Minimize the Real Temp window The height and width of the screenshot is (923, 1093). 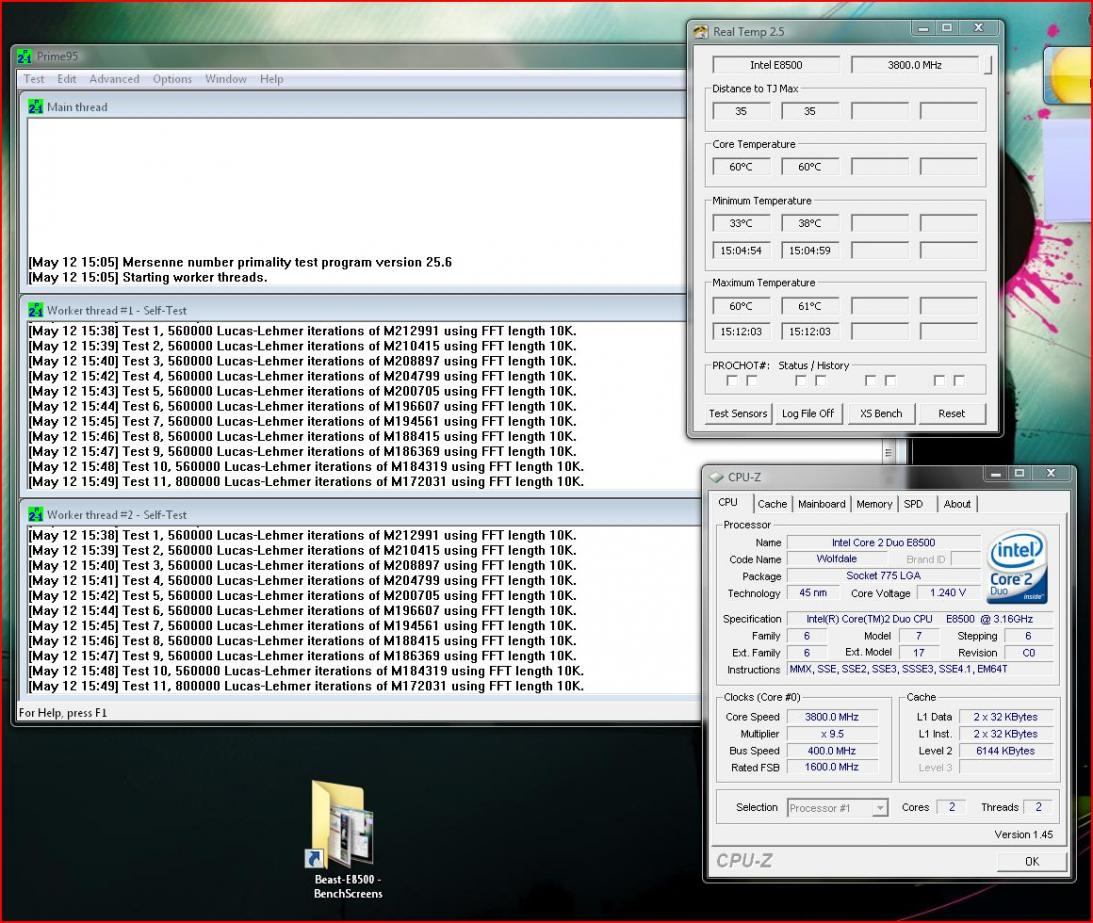tap(923, 29)
